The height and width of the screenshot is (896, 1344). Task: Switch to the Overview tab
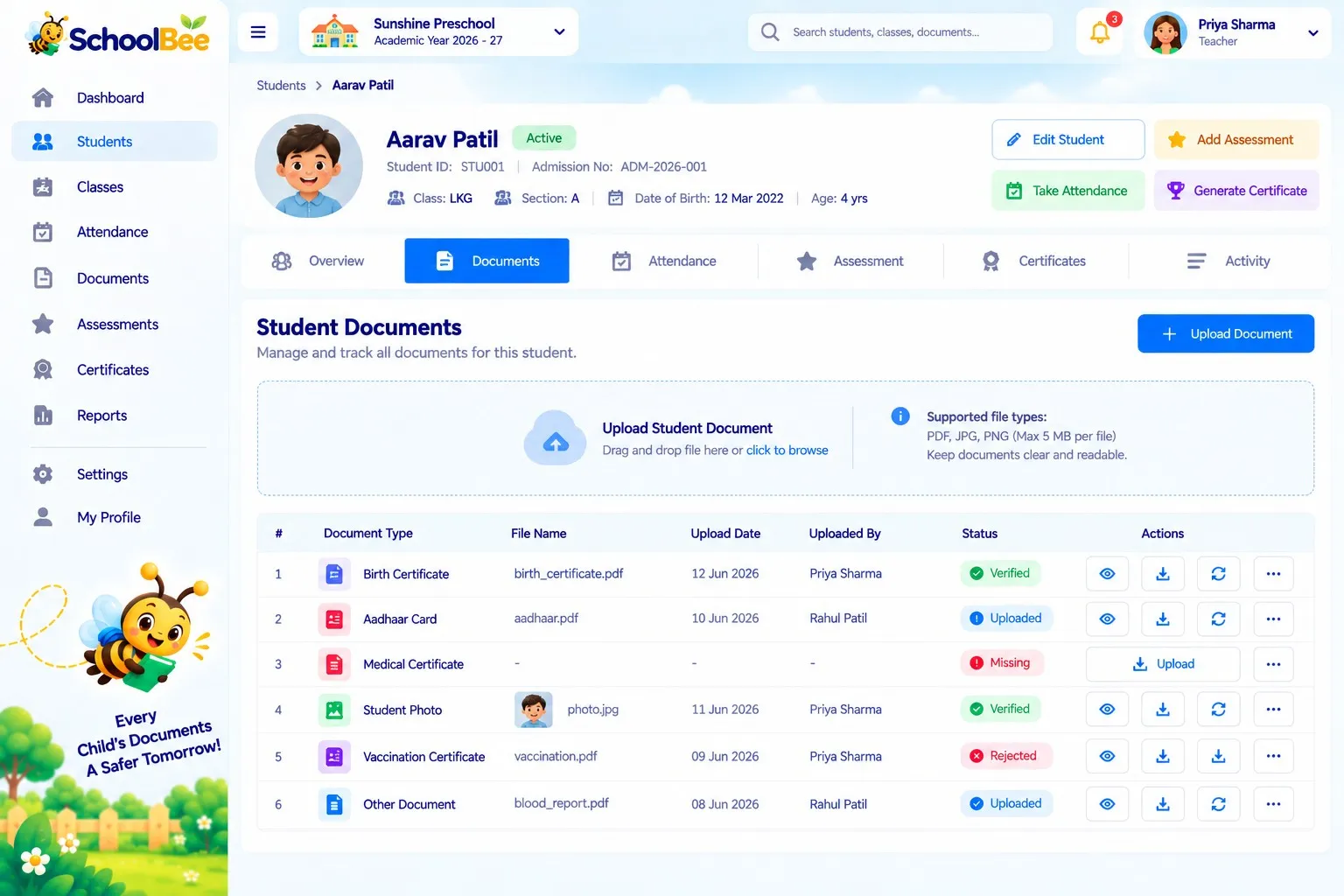(x=318, y=261)
